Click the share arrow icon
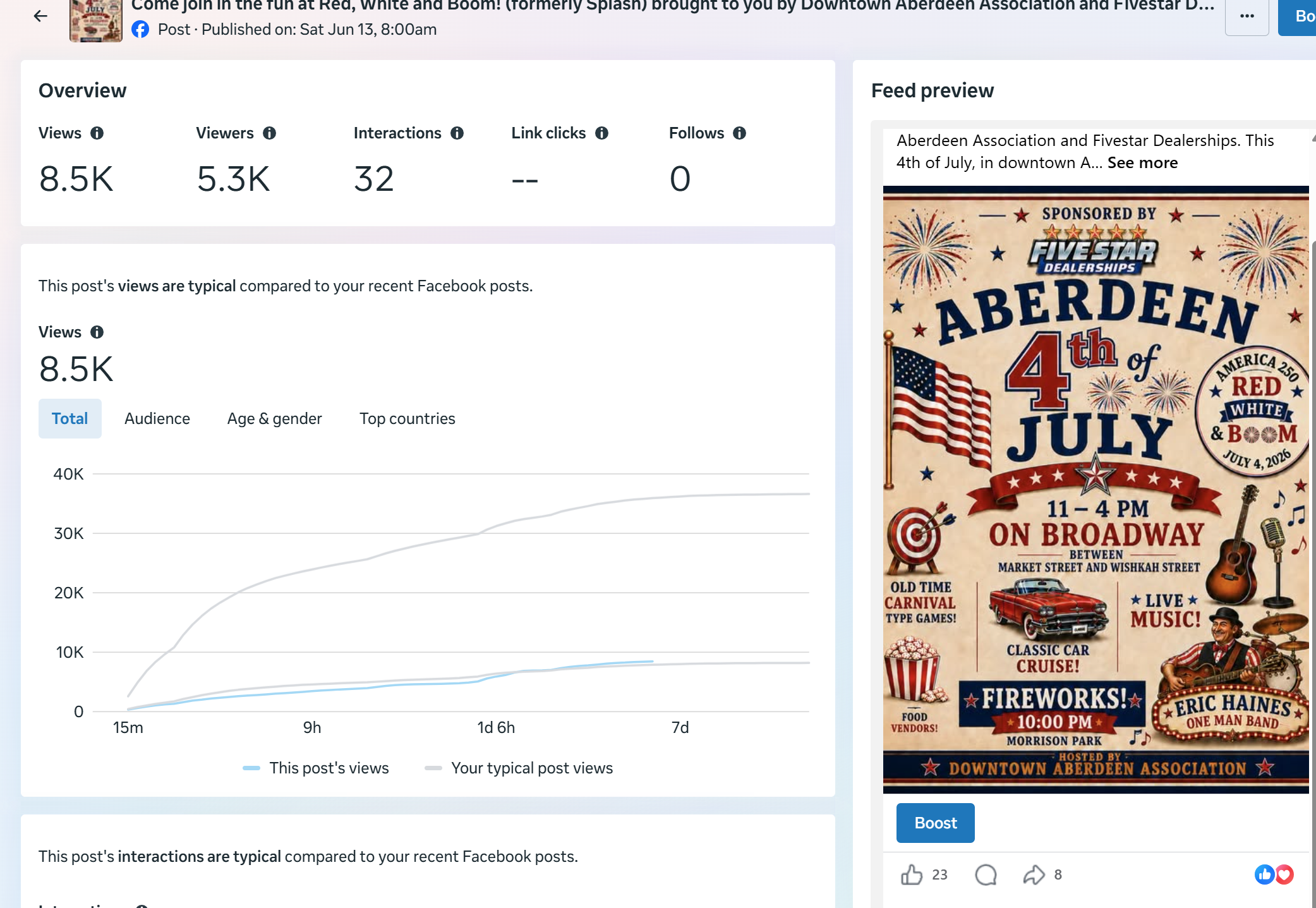This screenshot has height=908, width=1316. coord(1034,875)
